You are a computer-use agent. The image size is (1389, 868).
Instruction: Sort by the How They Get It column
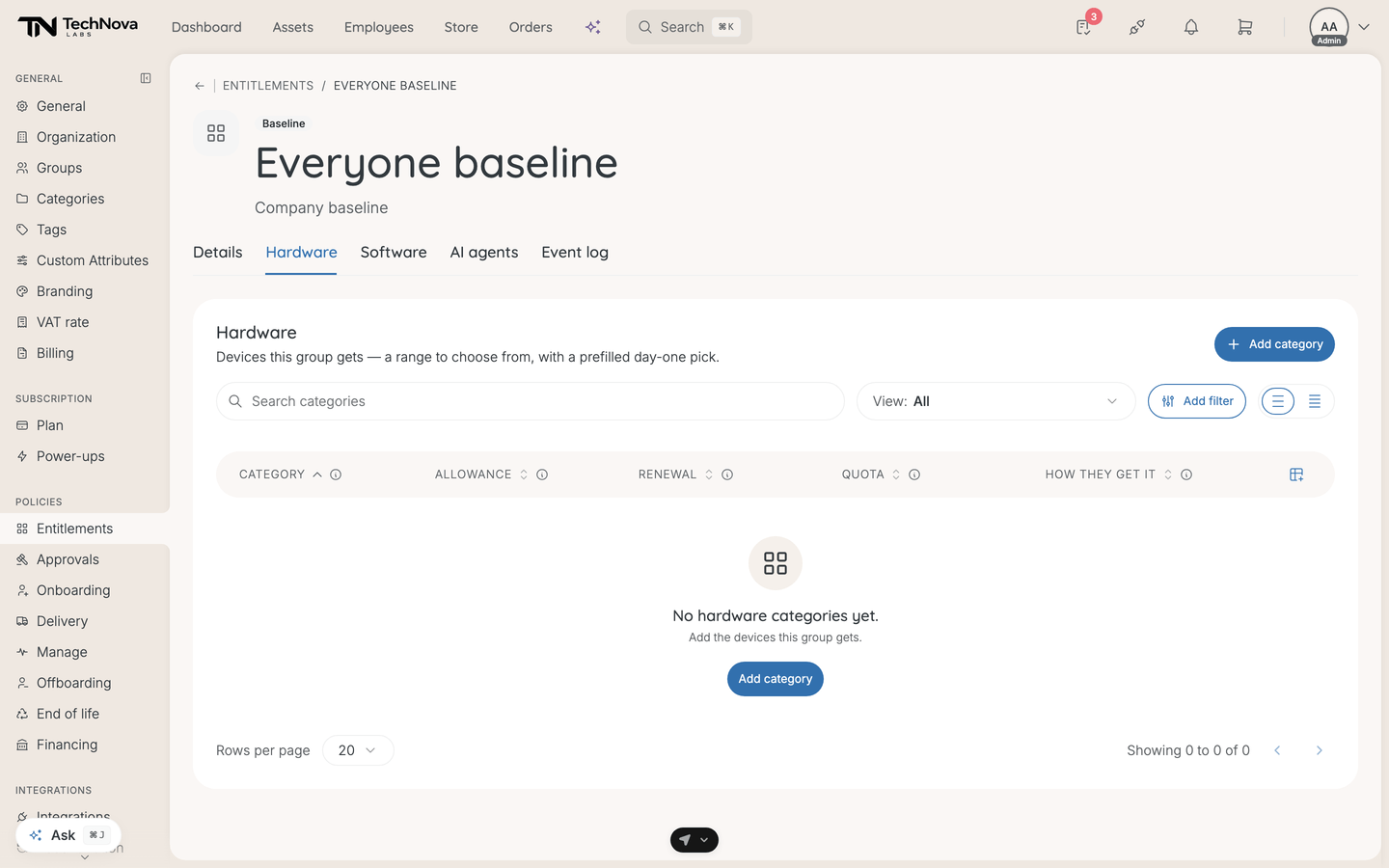[x=1109, y=475]
